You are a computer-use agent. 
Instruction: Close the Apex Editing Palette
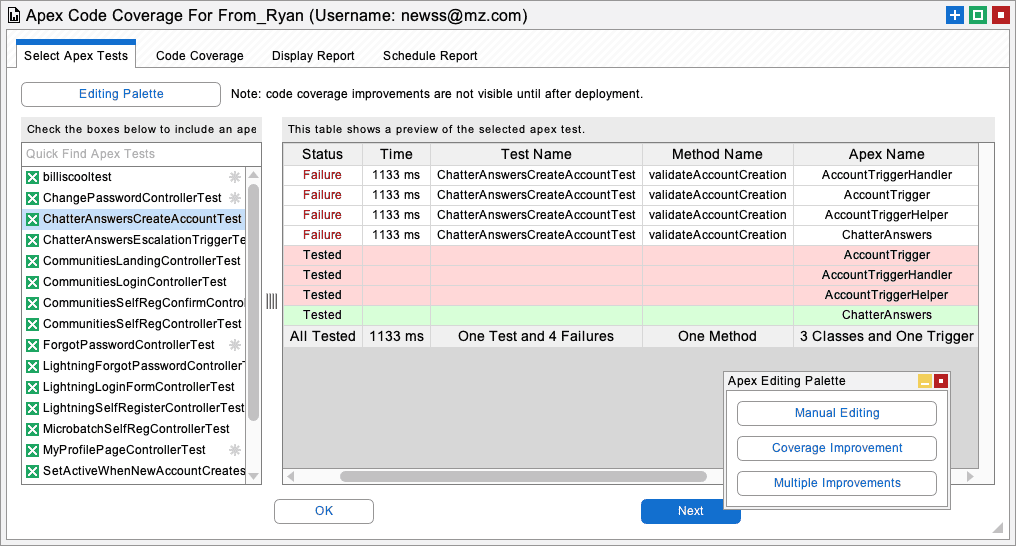tap(941, 381)
